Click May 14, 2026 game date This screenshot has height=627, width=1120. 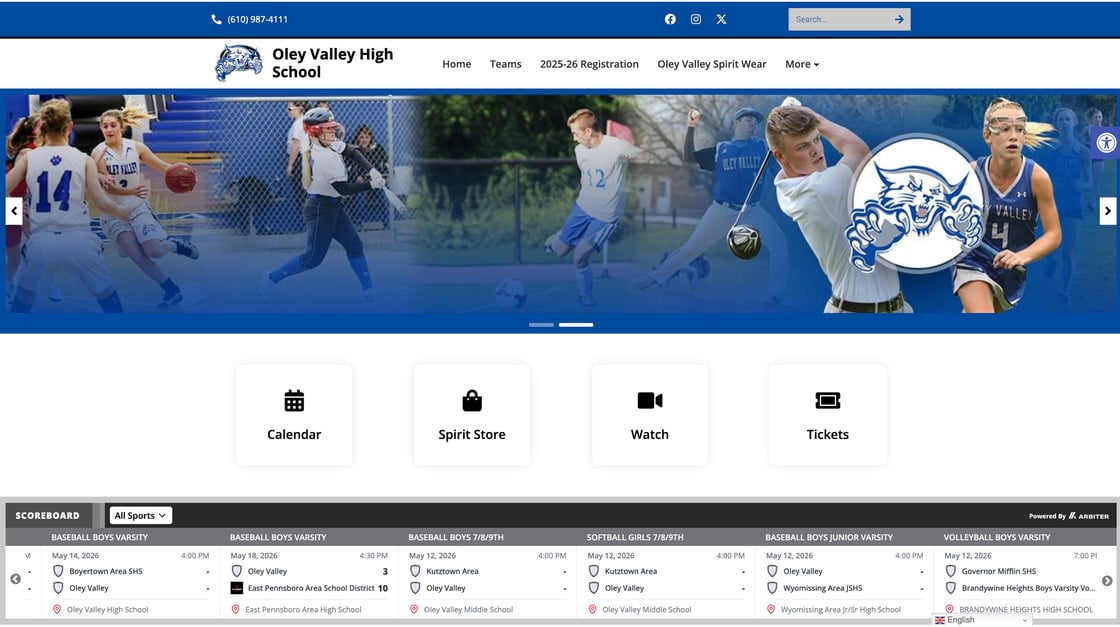point(75,556)
